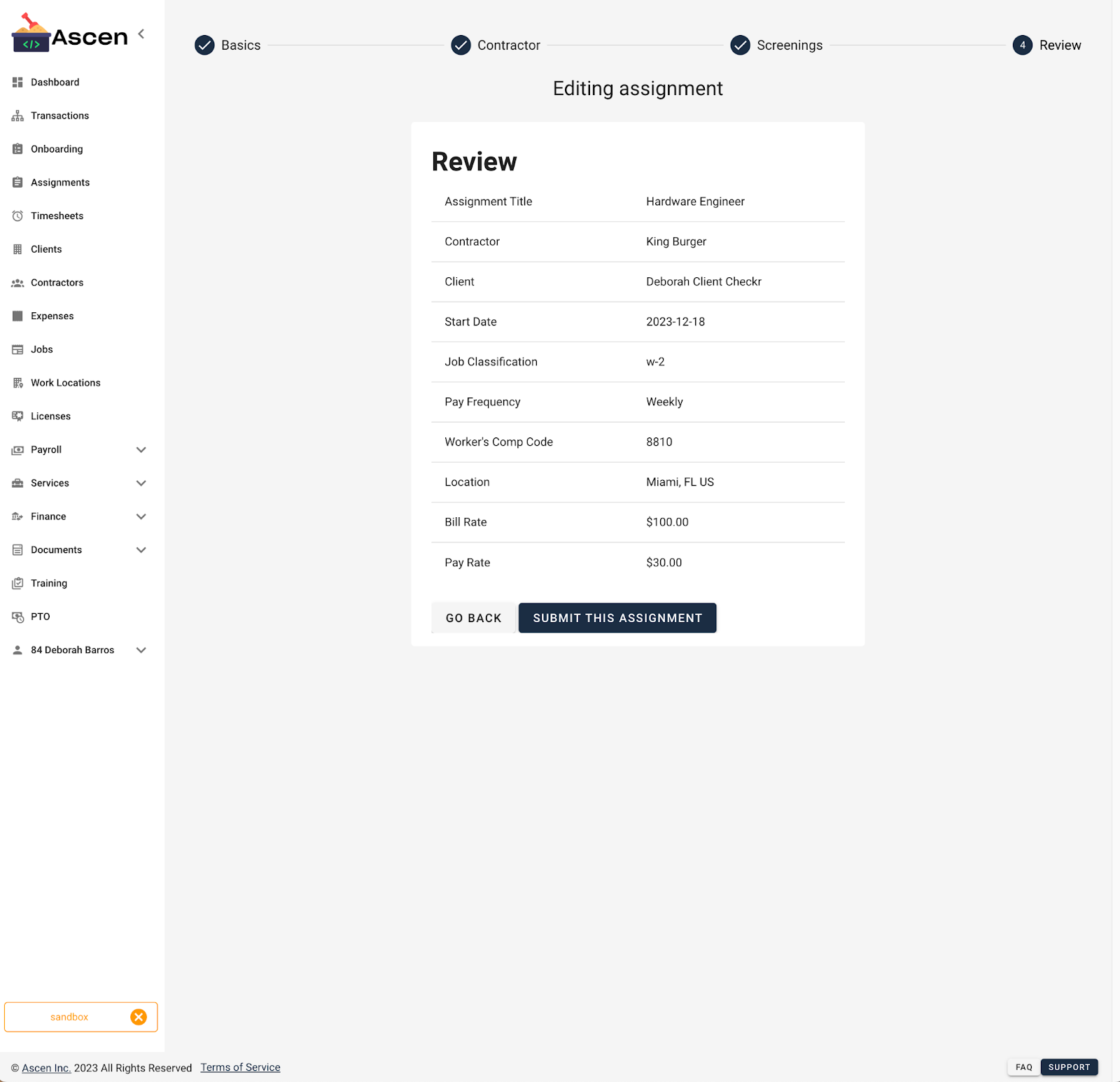Click the Timesheets clock icon
Image resolution: width=1120 pixels, height=1082 pixels.
pos(17,216)
